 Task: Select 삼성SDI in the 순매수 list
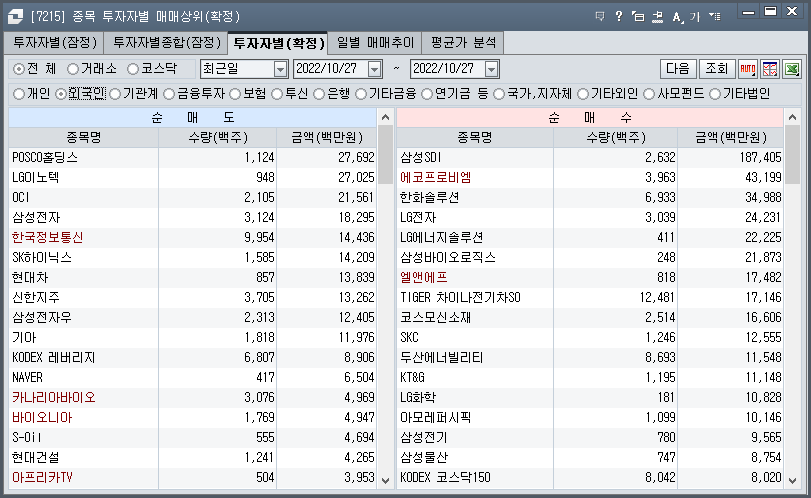point(590,158)
